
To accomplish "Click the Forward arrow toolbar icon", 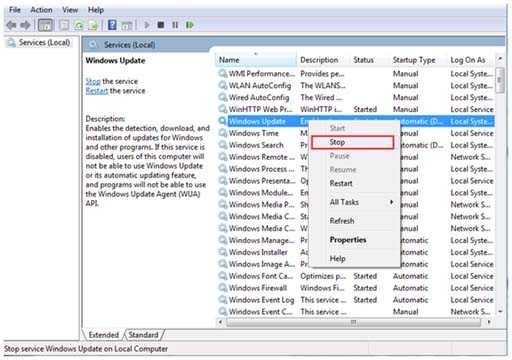I will coord(25,25).
